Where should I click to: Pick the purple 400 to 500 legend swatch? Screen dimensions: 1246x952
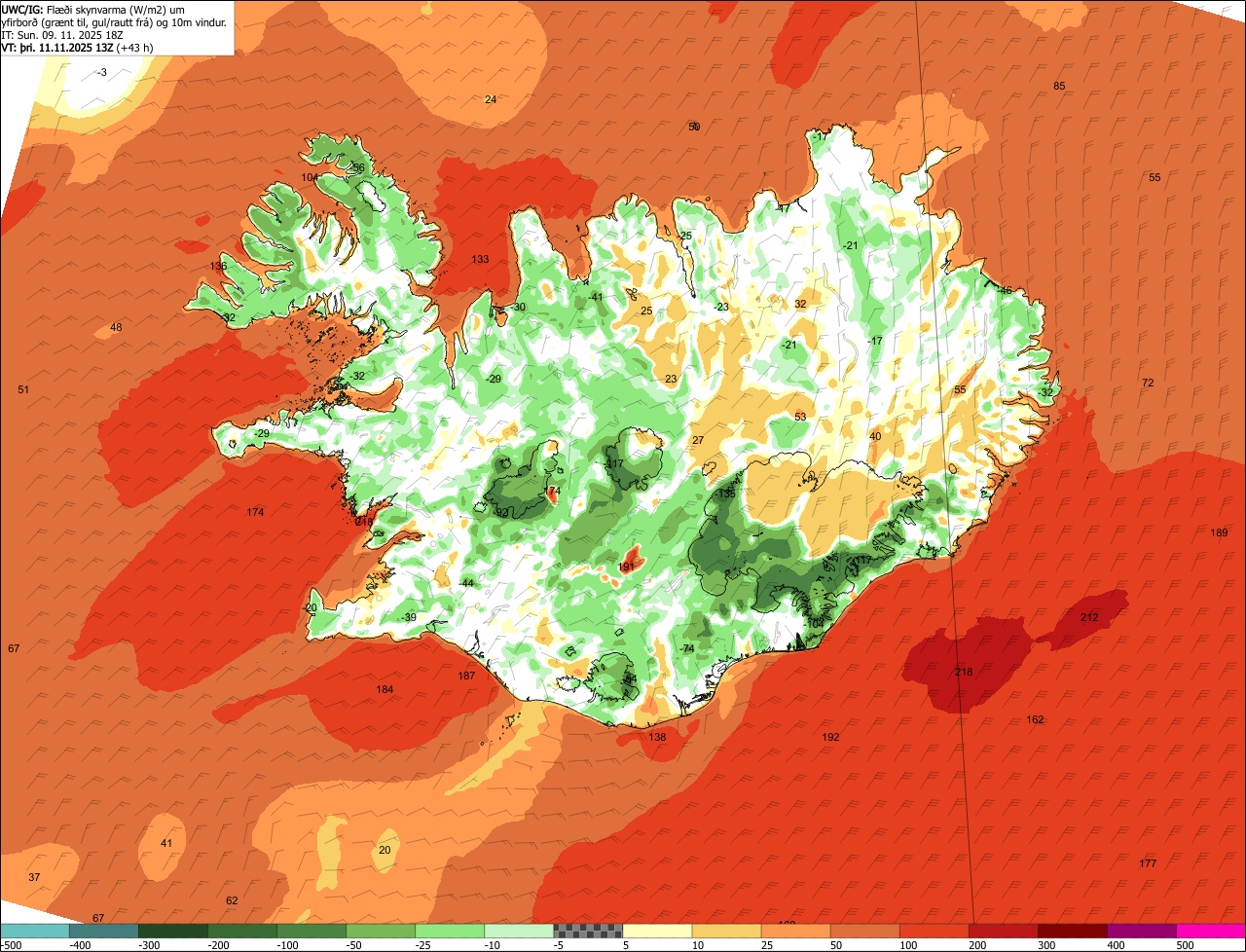tap(1142, 931)
